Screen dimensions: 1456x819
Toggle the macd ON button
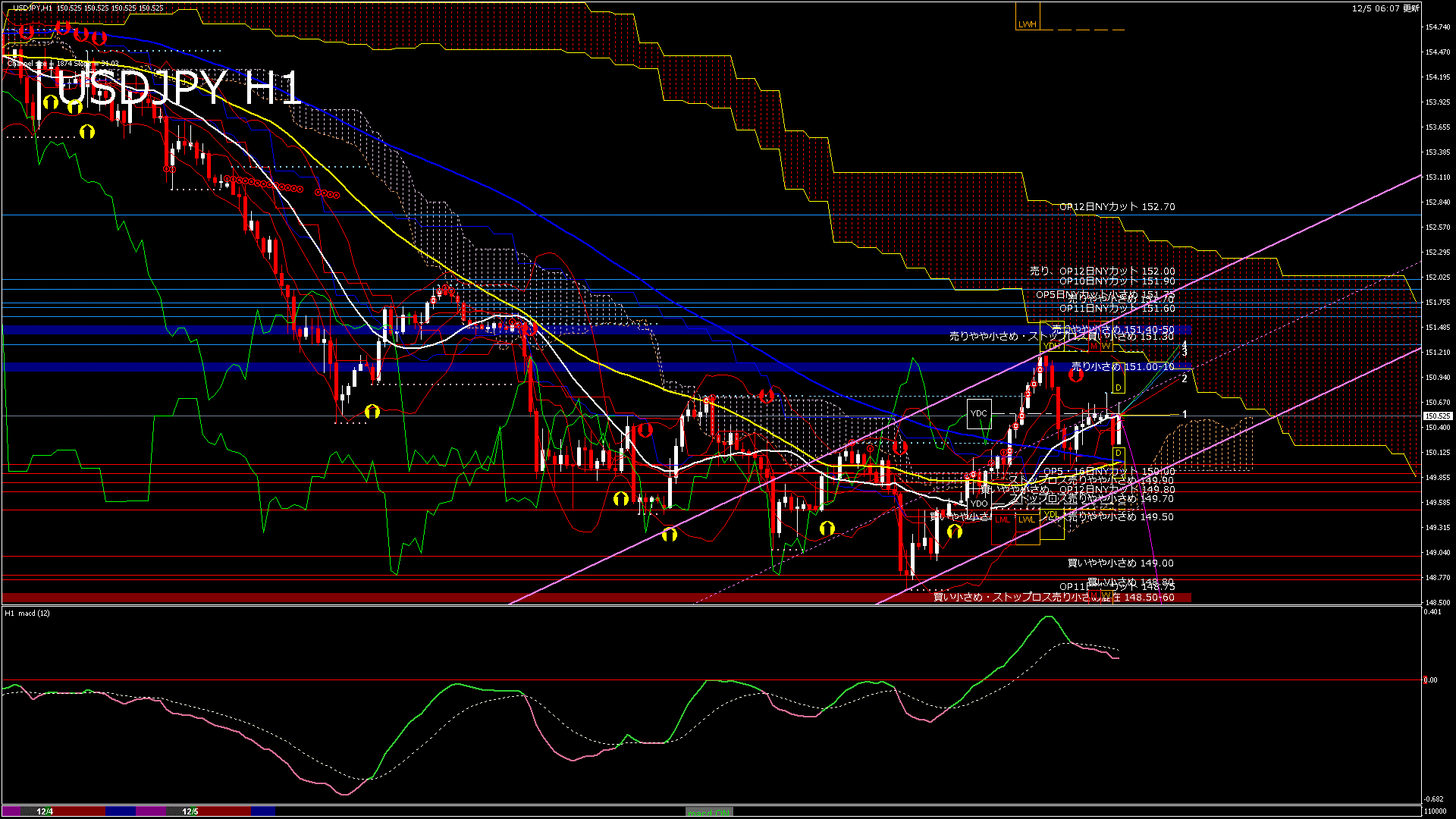coord(709,811)
